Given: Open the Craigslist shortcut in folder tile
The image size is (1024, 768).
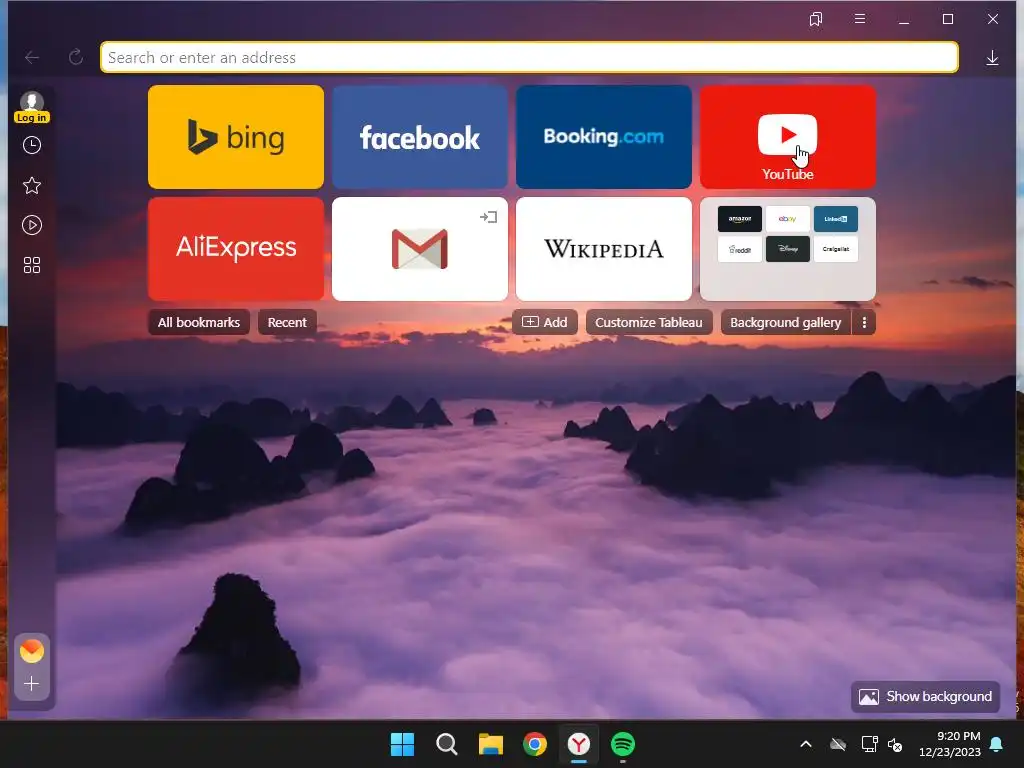Looking at the screenshot, I should click(836, 249).
